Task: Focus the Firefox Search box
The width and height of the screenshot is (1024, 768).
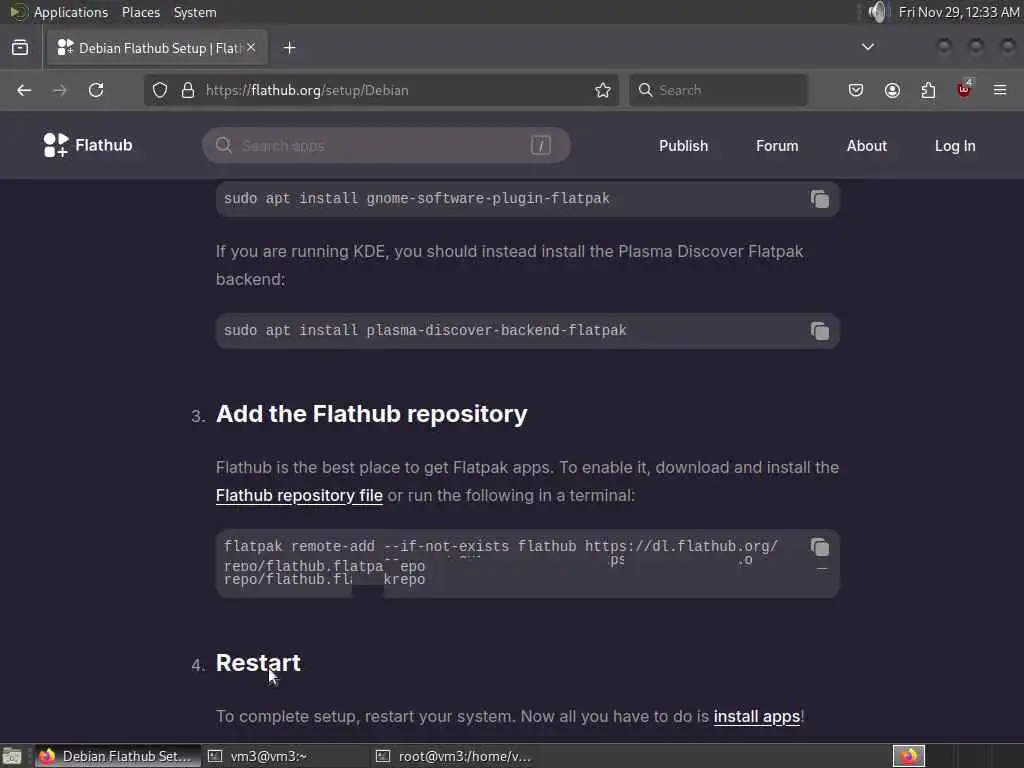Action: (718, 90)
